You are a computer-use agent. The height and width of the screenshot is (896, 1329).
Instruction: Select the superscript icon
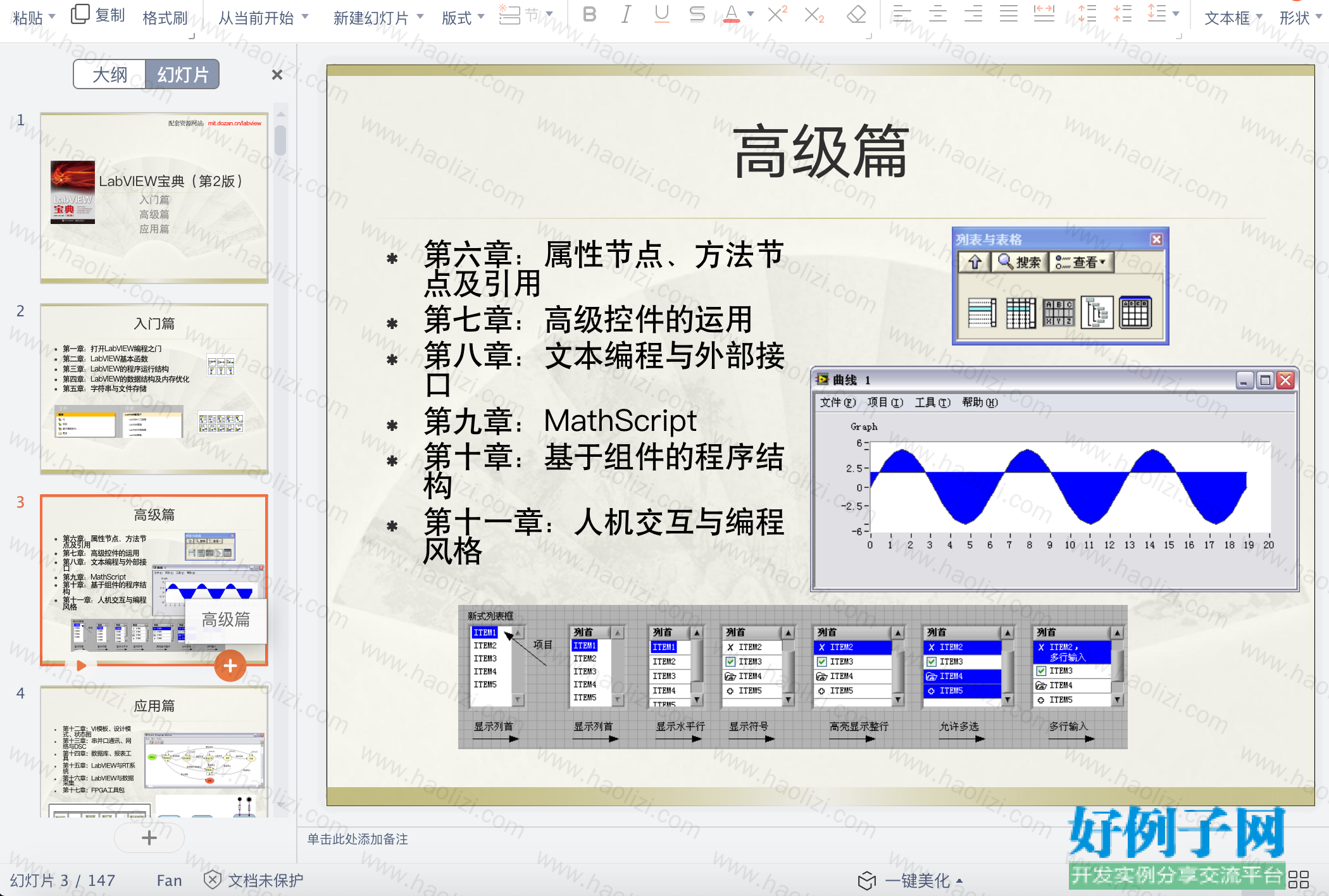[777, 14]
